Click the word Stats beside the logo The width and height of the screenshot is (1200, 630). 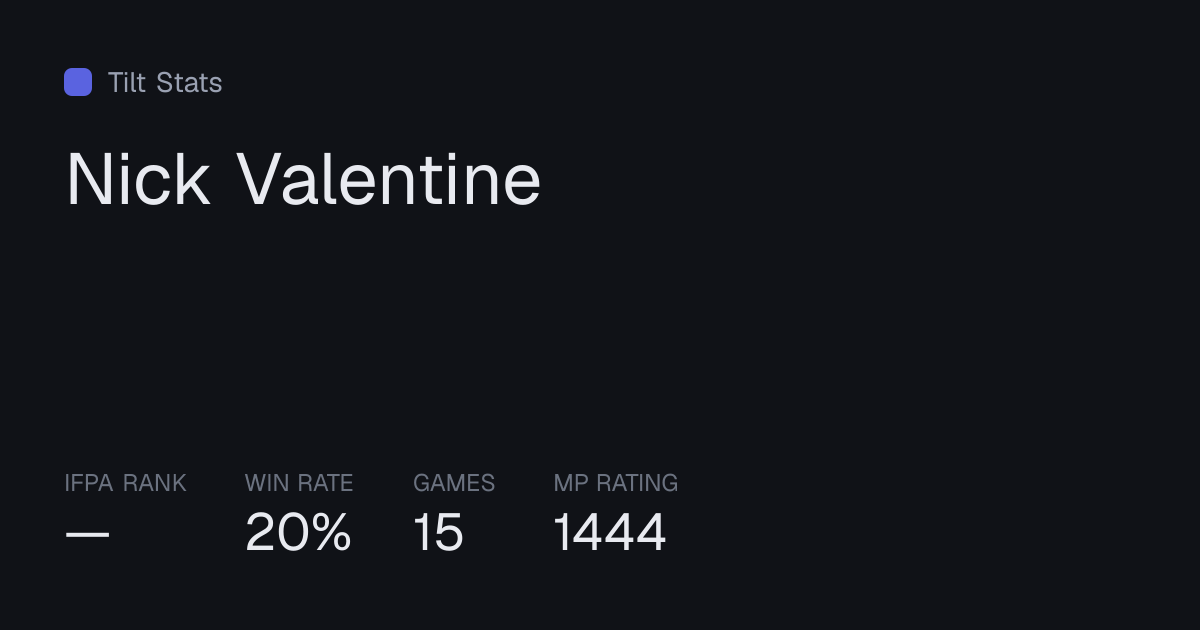point(189,82)
